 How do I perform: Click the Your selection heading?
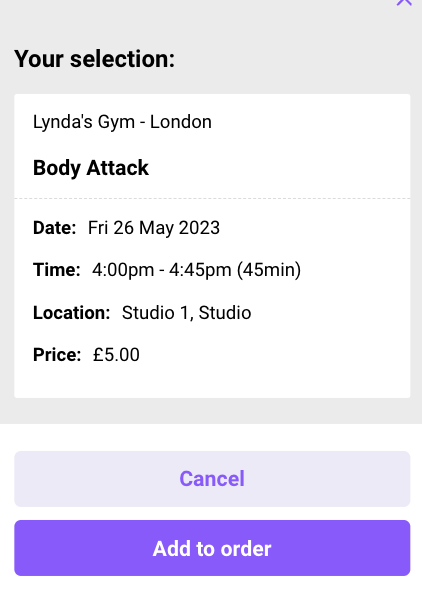tap(95, 59)
